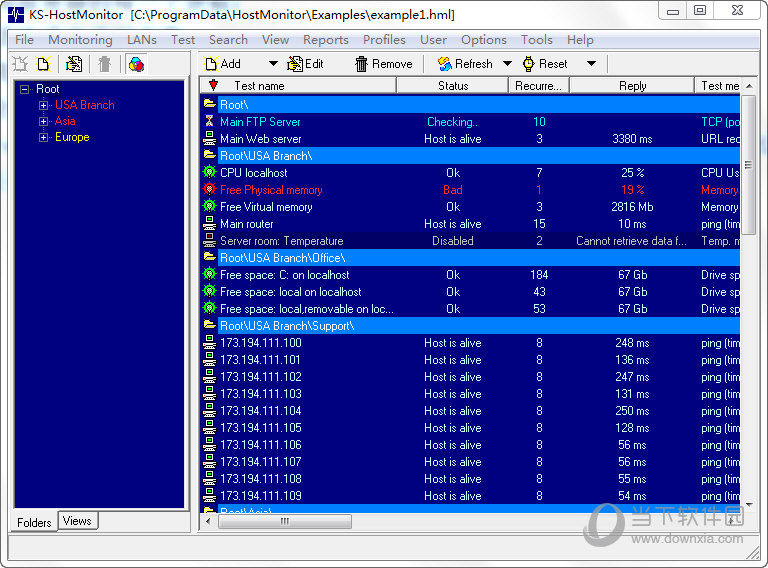
Task: Open the Monitoring menu
Action: coord(80,40)
